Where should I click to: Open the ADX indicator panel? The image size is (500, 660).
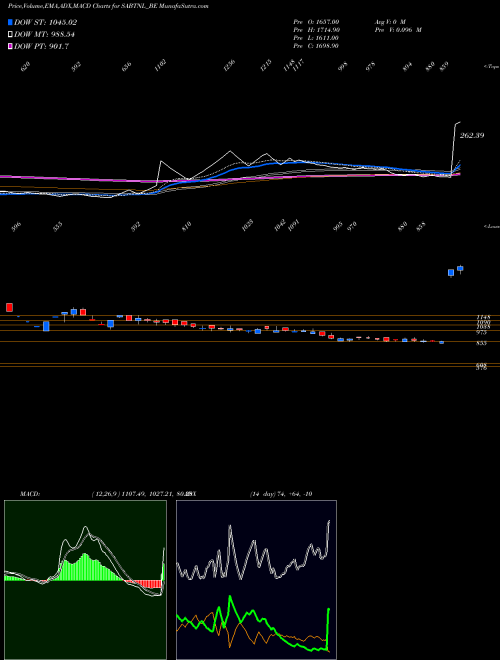coord(256,580)
